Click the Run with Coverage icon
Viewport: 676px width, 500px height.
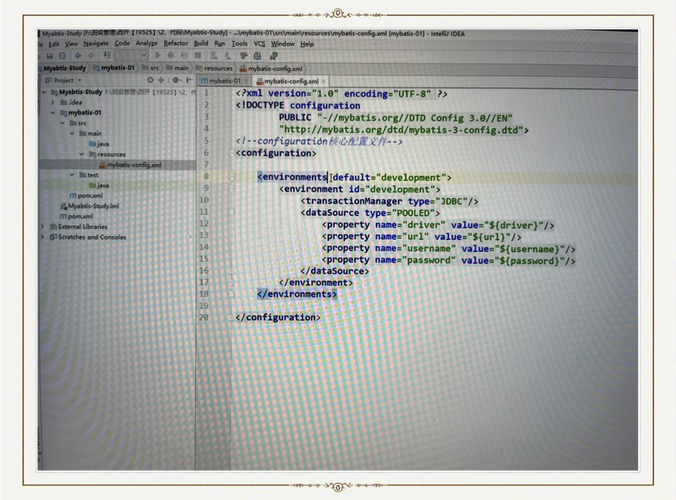coord(185,55)
